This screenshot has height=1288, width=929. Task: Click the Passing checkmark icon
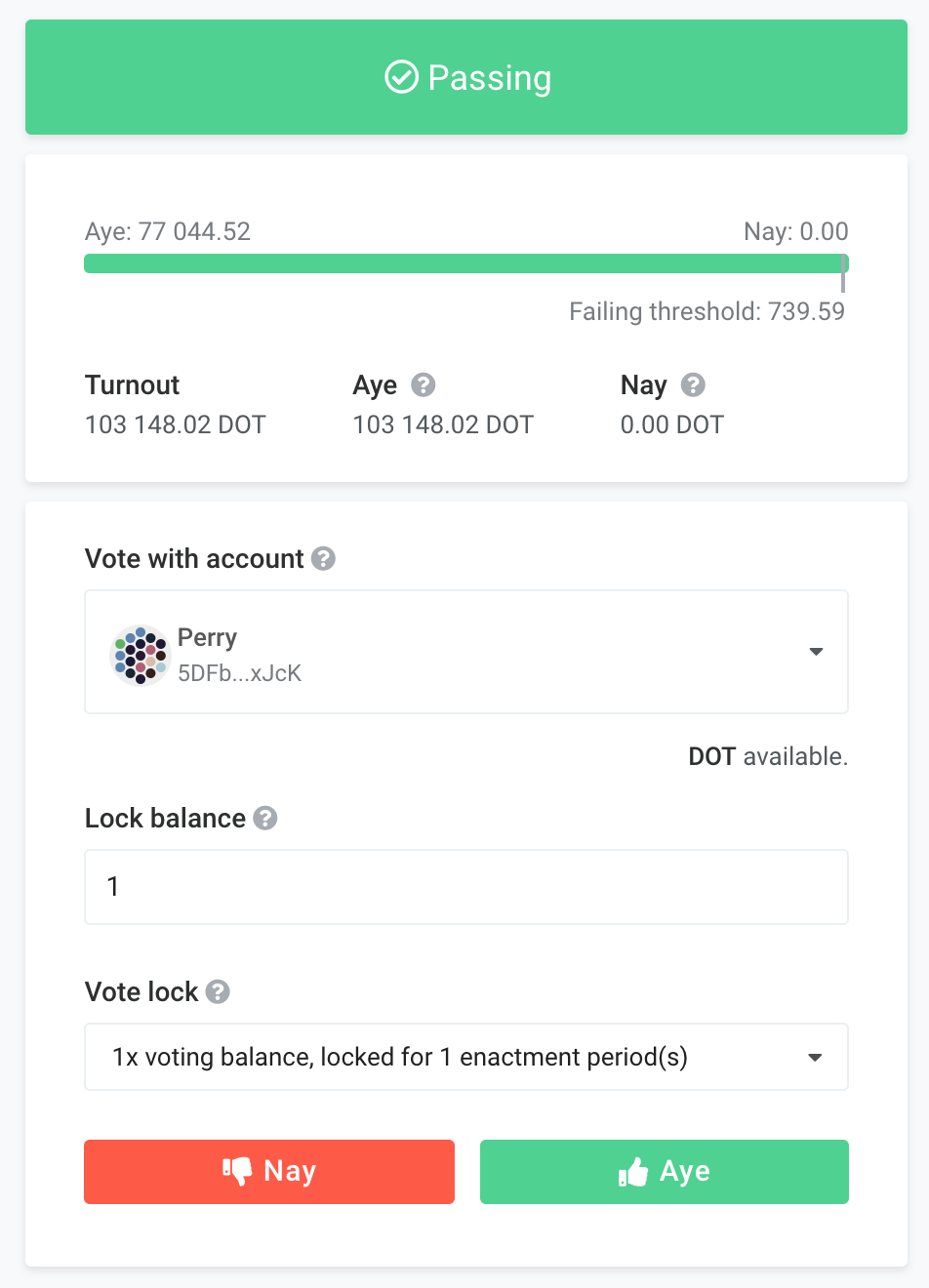pyautogui.click(x=401, y=76)
